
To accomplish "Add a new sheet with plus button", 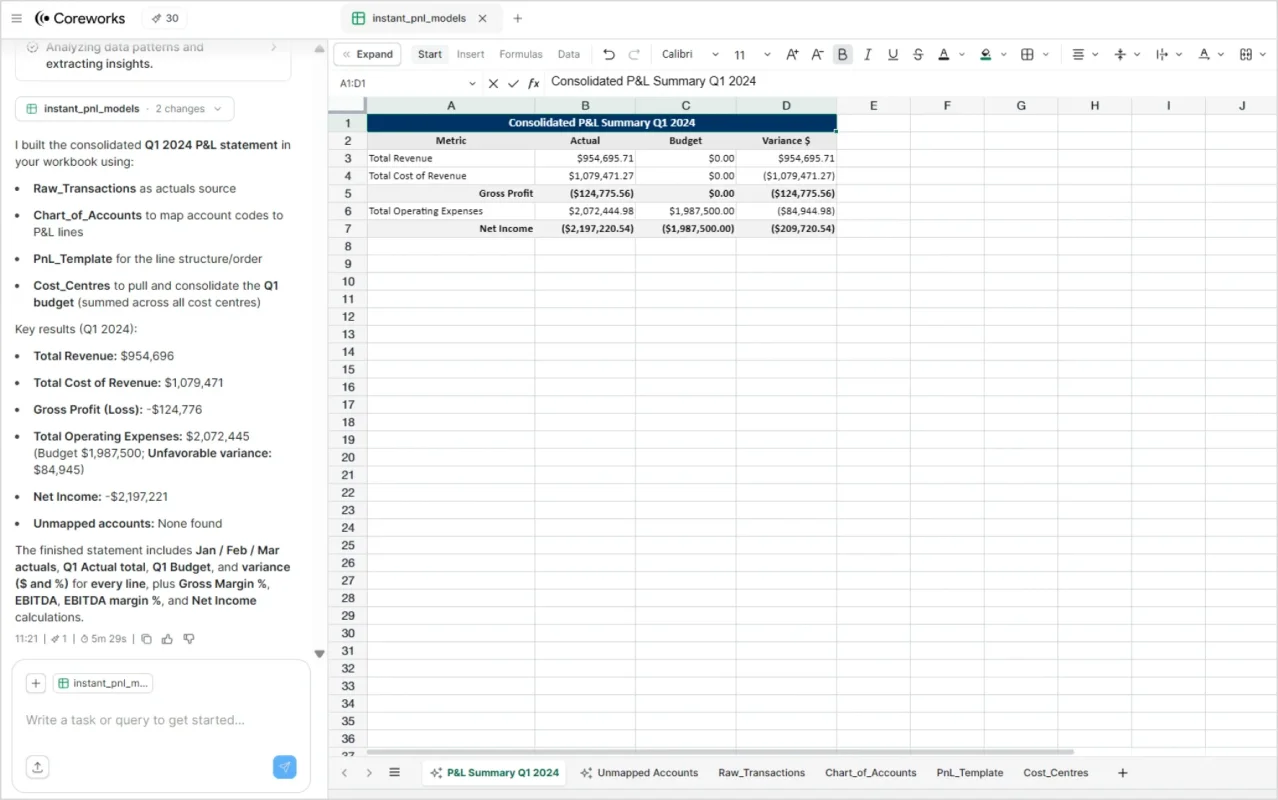I will click(x=1122, y=773).
